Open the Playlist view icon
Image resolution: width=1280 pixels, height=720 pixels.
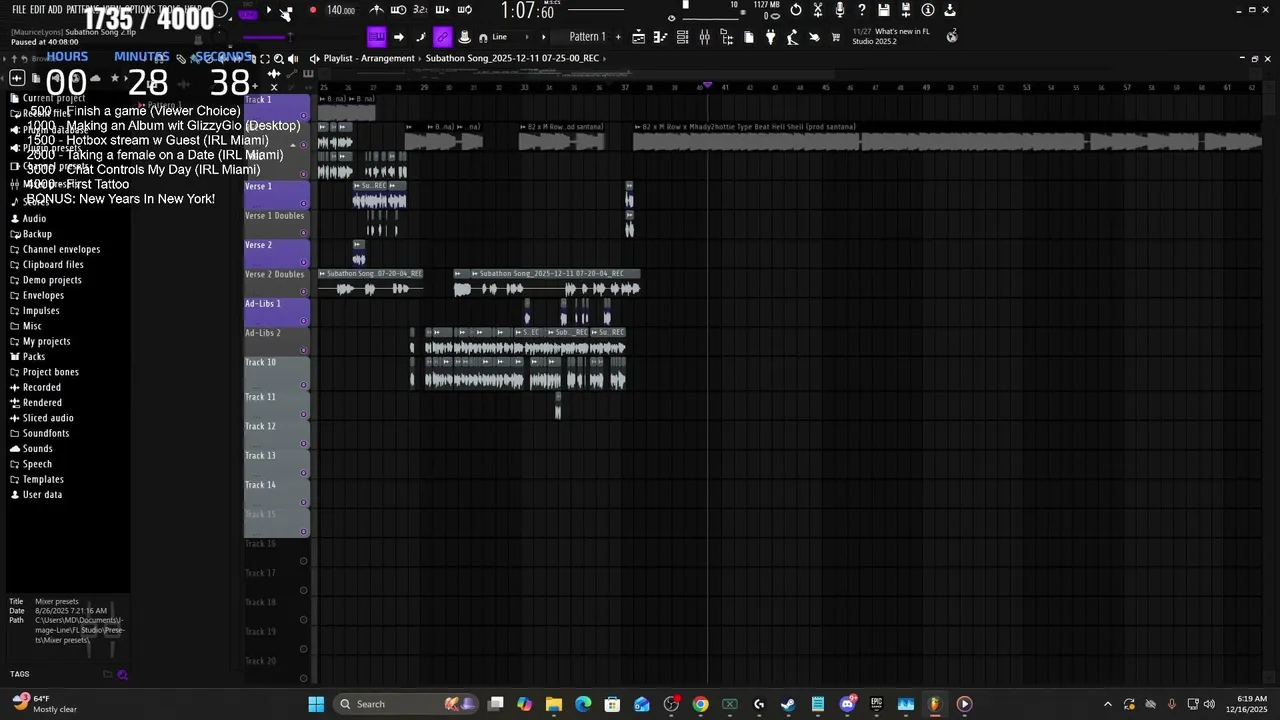[x=639, y=37]
